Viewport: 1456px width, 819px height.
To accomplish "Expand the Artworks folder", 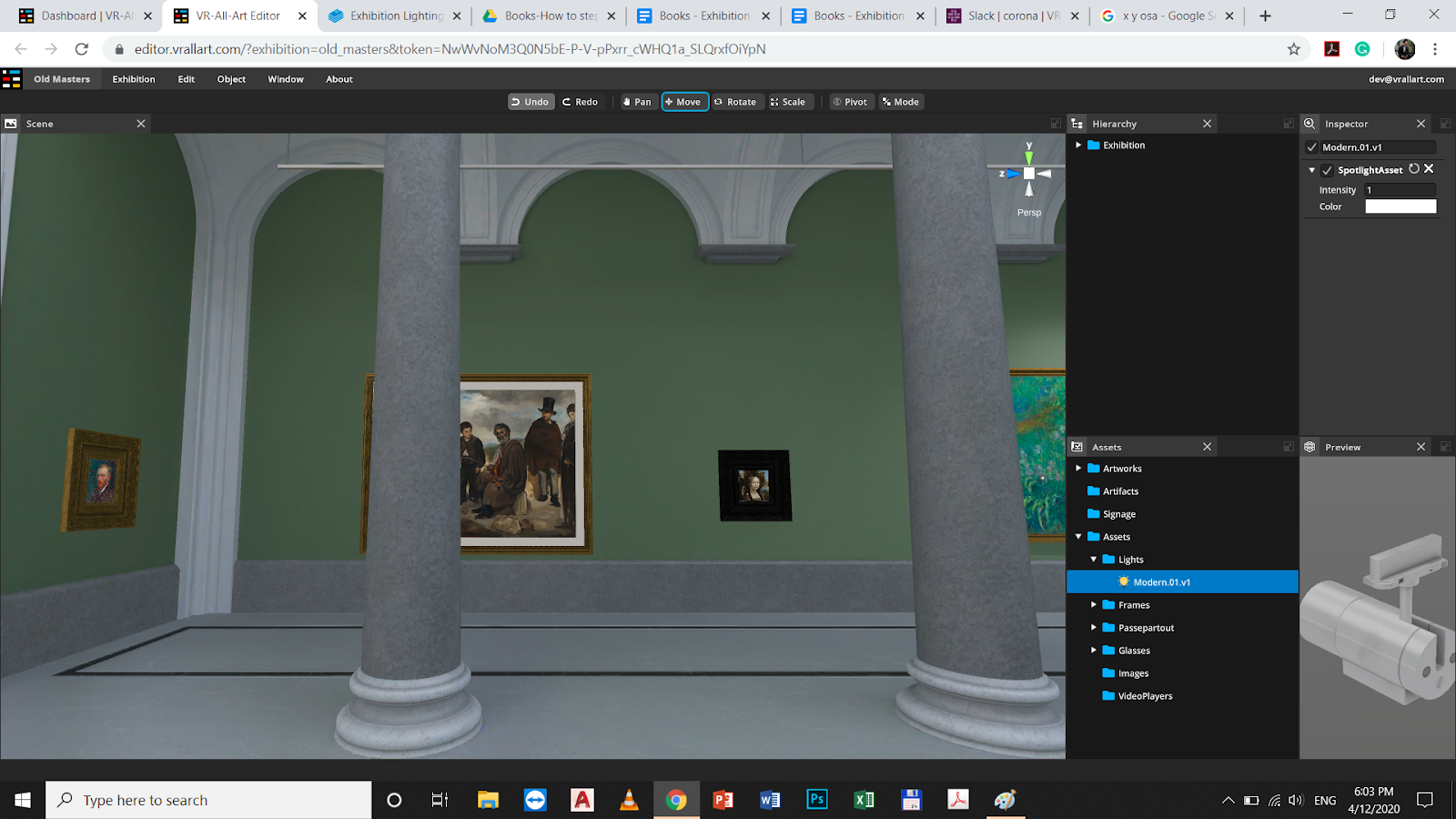I will tap(1078, 469).
